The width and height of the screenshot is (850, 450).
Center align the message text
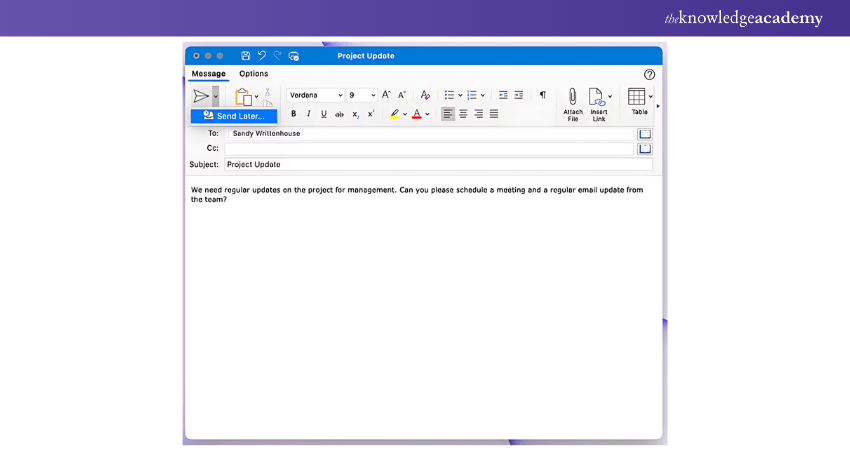tap(463, 114)
